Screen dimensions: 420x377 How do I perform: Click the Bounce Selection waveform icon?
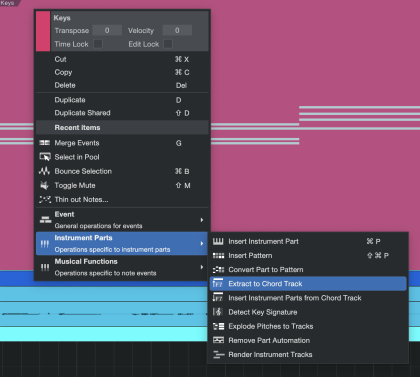point(45,171)
